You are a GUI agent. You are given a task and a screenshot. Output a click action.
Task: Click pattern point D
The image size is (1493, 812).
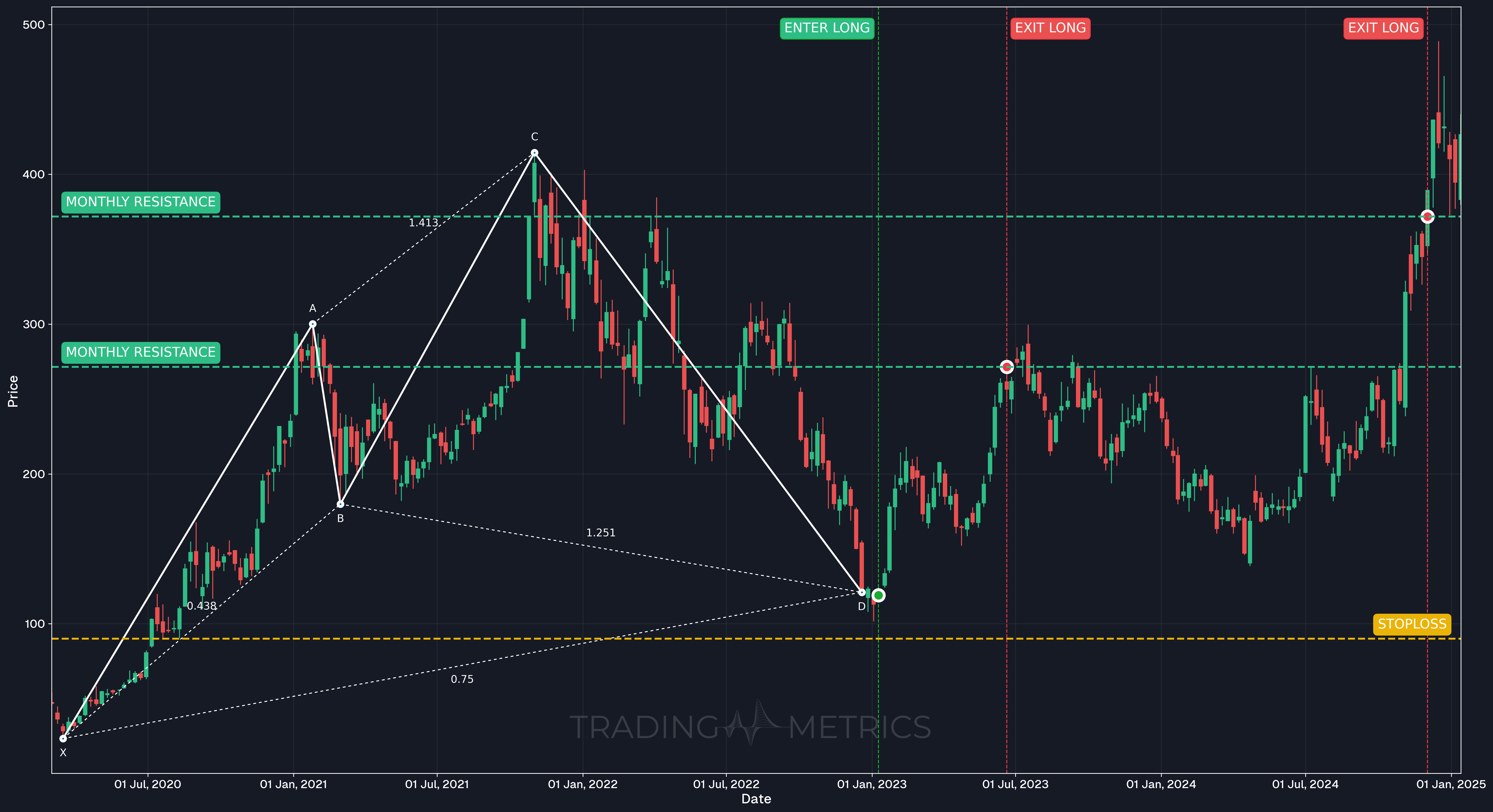pos(862,592)
